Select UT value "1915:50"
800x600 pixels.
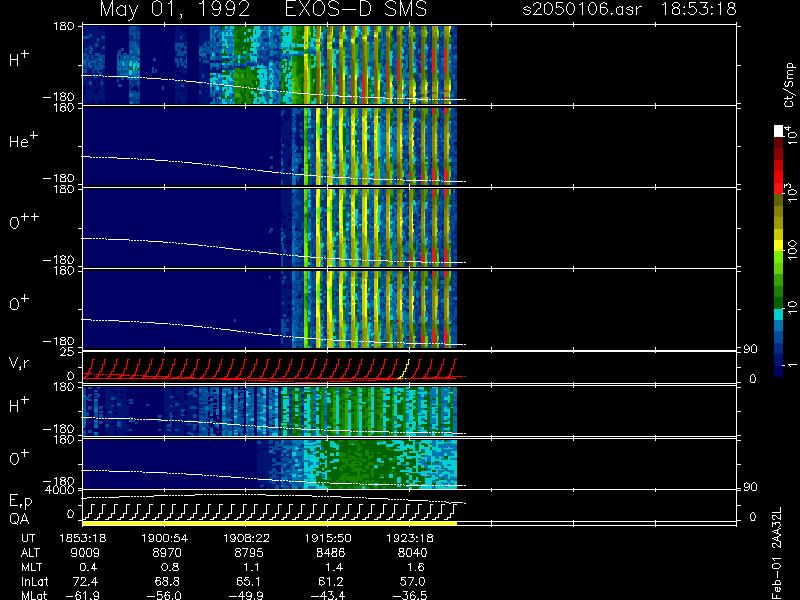coord(328,538)
